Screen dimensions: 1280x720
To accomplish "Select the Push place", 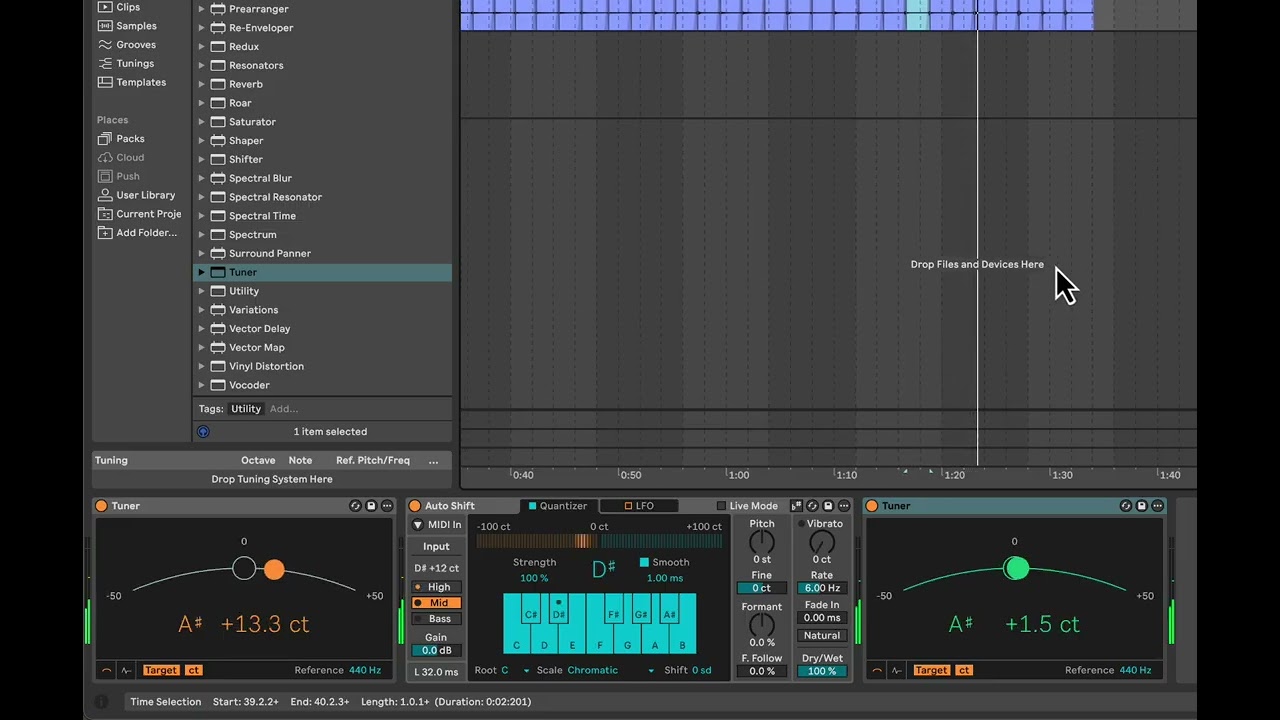I will click(x=119, y=176).
